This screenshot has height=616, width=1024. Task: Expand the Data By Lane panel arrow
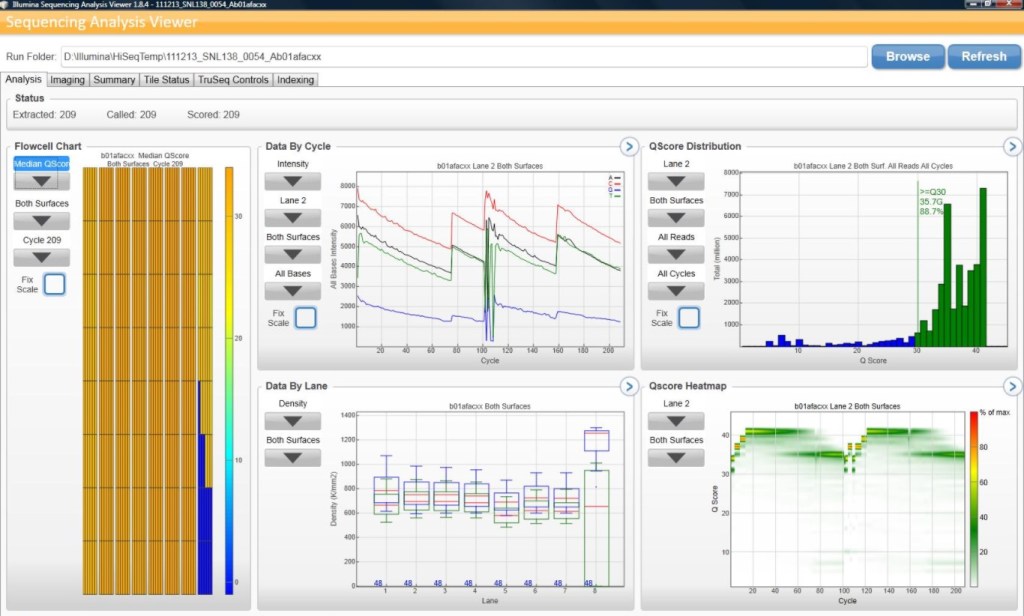tap(629, 386)
